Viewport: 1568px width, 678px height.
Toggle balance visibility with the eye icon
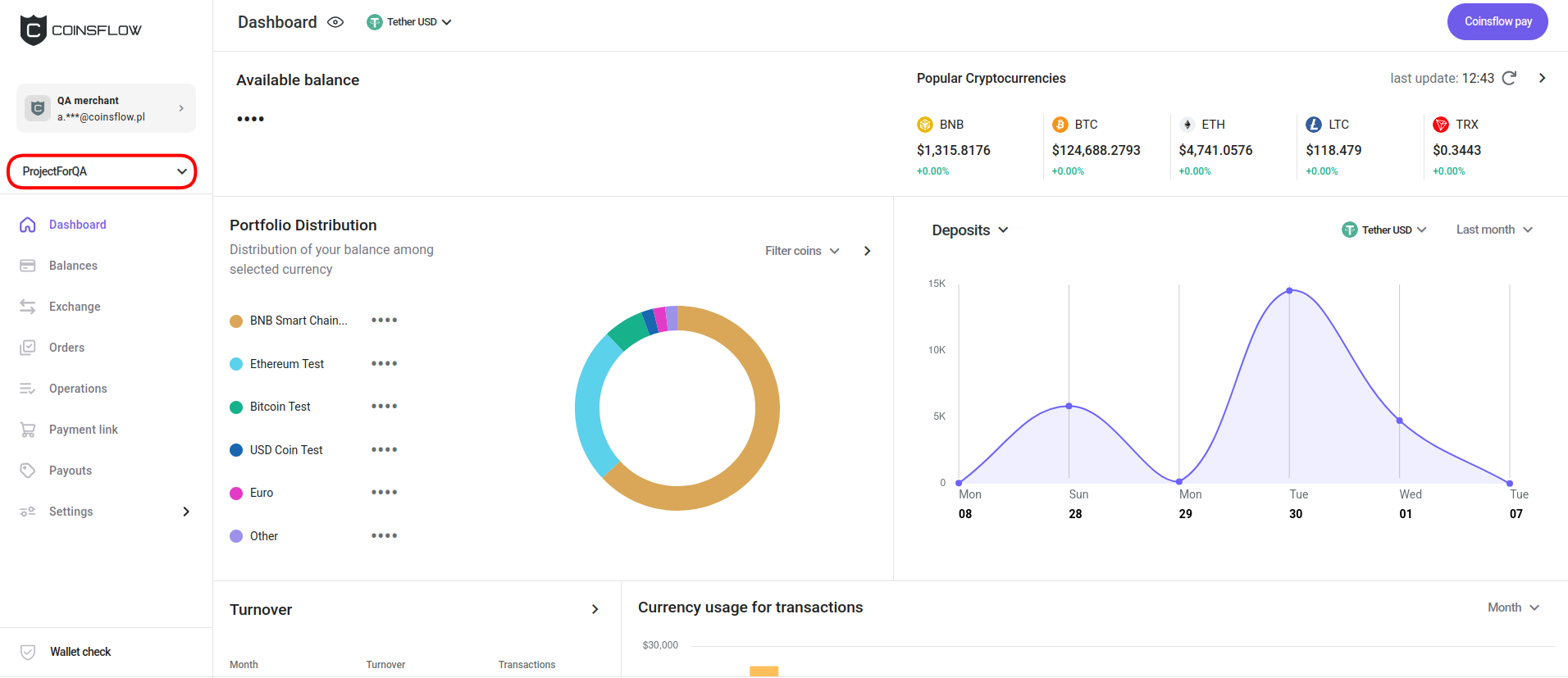tap(335, 22)
